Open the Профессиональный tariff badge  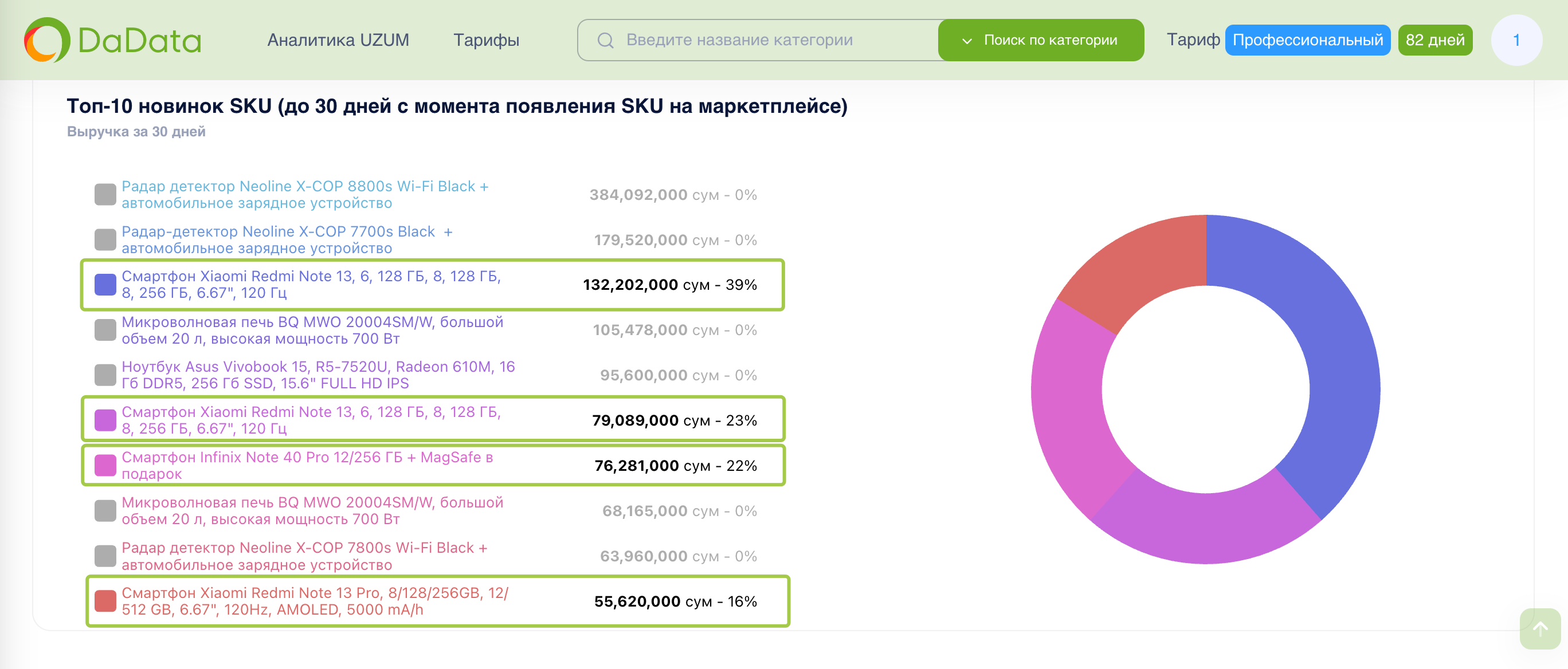click(x=1307, y=40)
